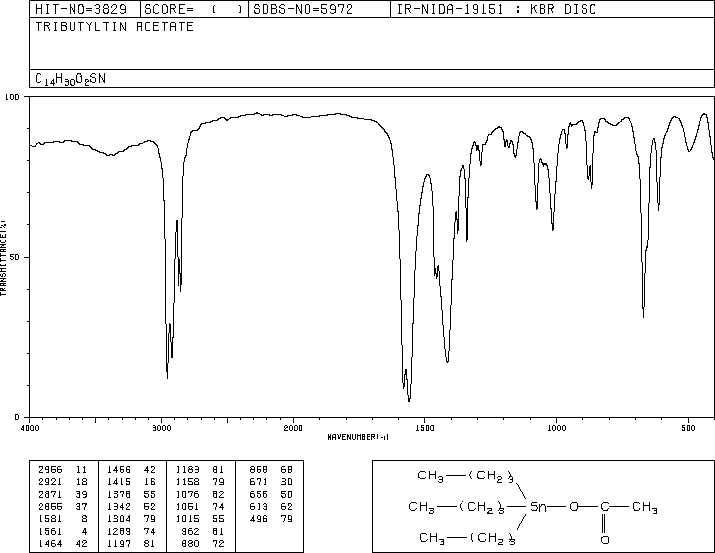Select peak table entry 2871
This screenshot has height=553, width=715.
coord(50,494)
